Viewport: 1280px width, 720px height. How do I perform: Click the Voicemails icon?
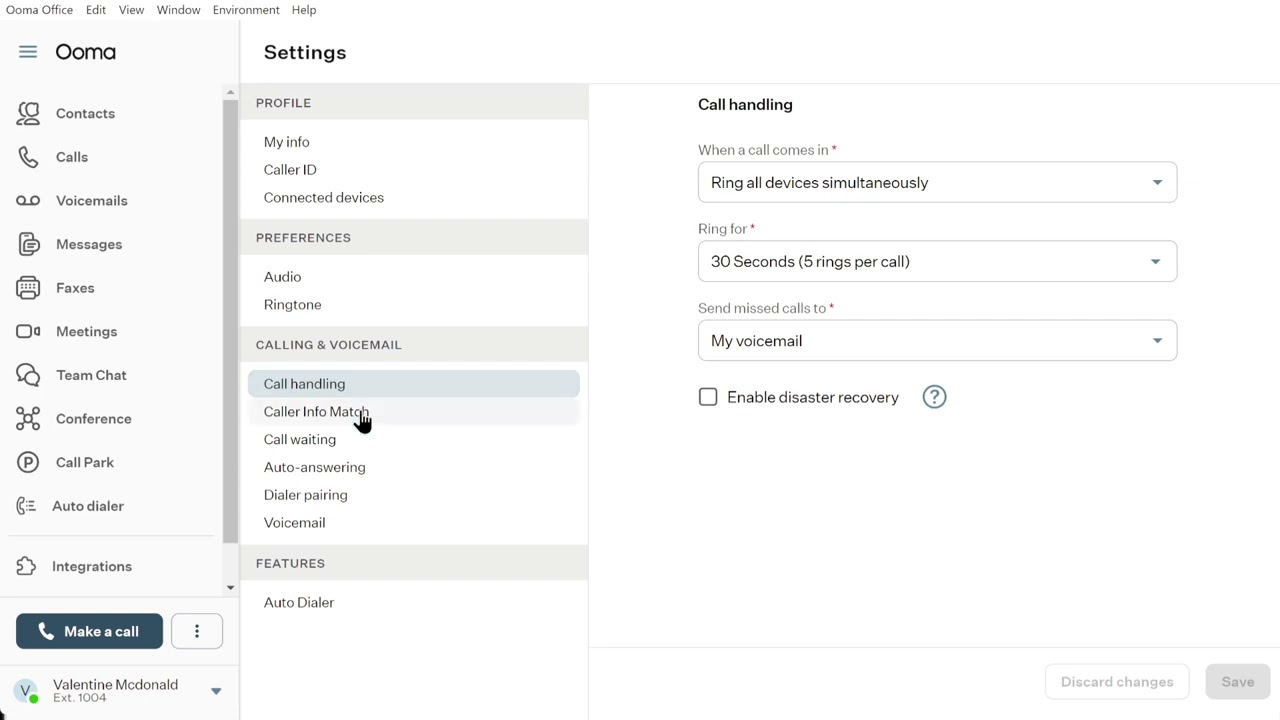(28, 201)
